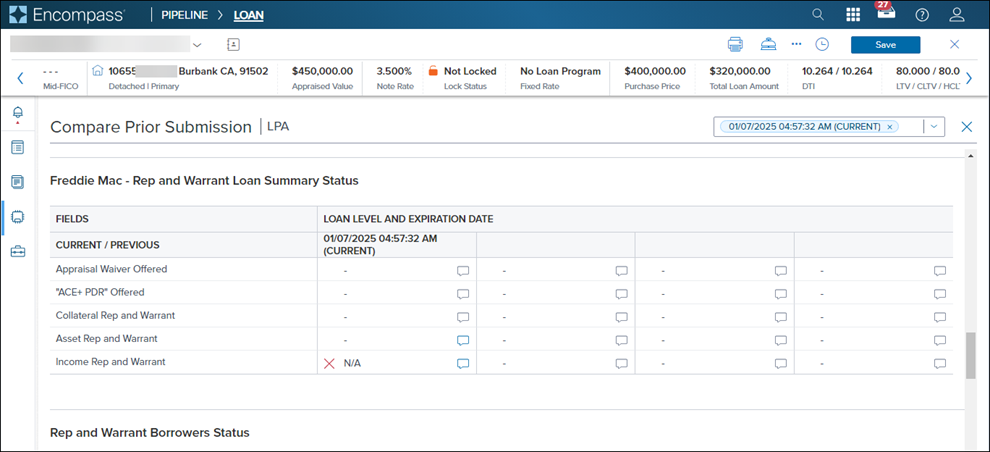Click the home icon beside the address
The width and height of the screenshot is (990, 452).
click(x=98, y=70)
